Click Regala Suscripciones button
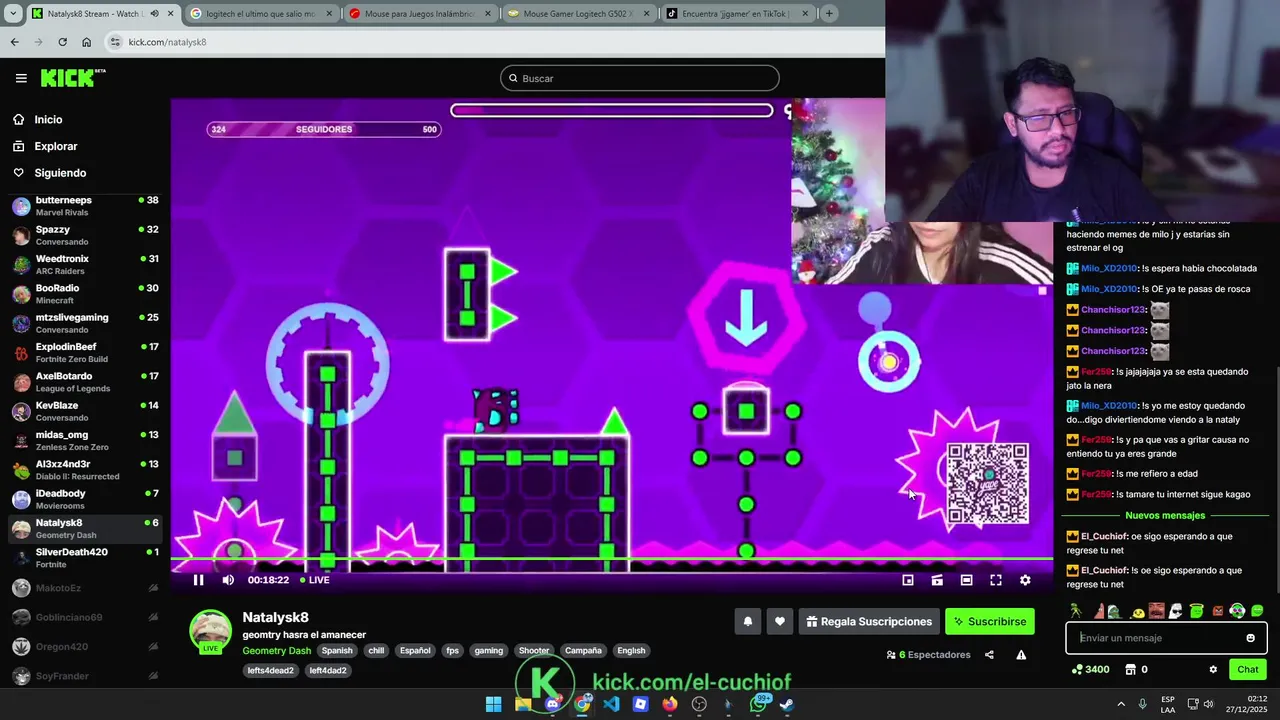The width and height of the screenshot is (1280, 720). (x=869, y=621)
